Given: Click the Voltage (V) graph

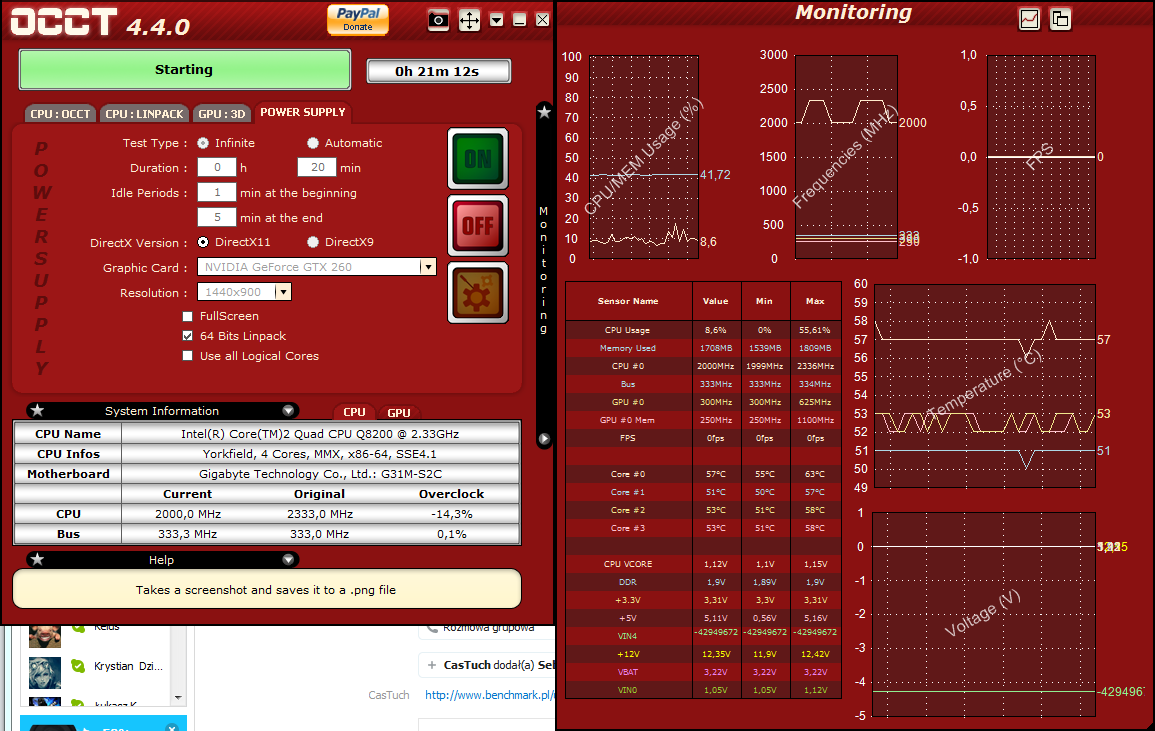Looking at the screenshot, I should click(984, 614).
